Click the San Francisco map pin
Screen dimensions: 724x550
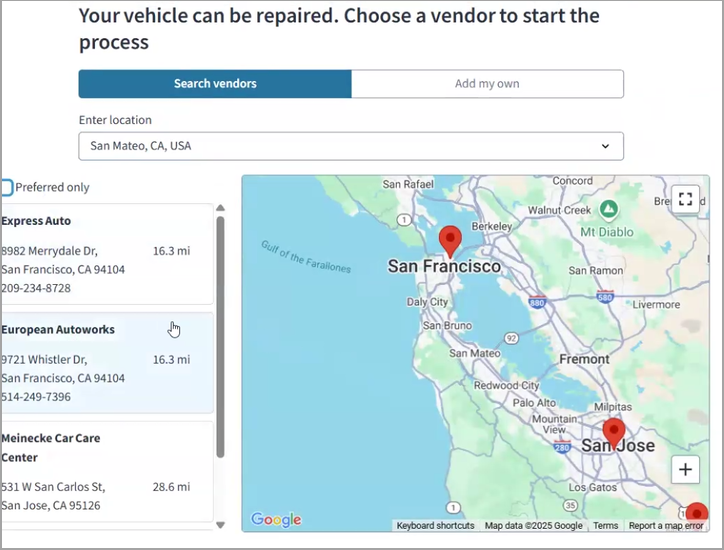tap(451, 241)
